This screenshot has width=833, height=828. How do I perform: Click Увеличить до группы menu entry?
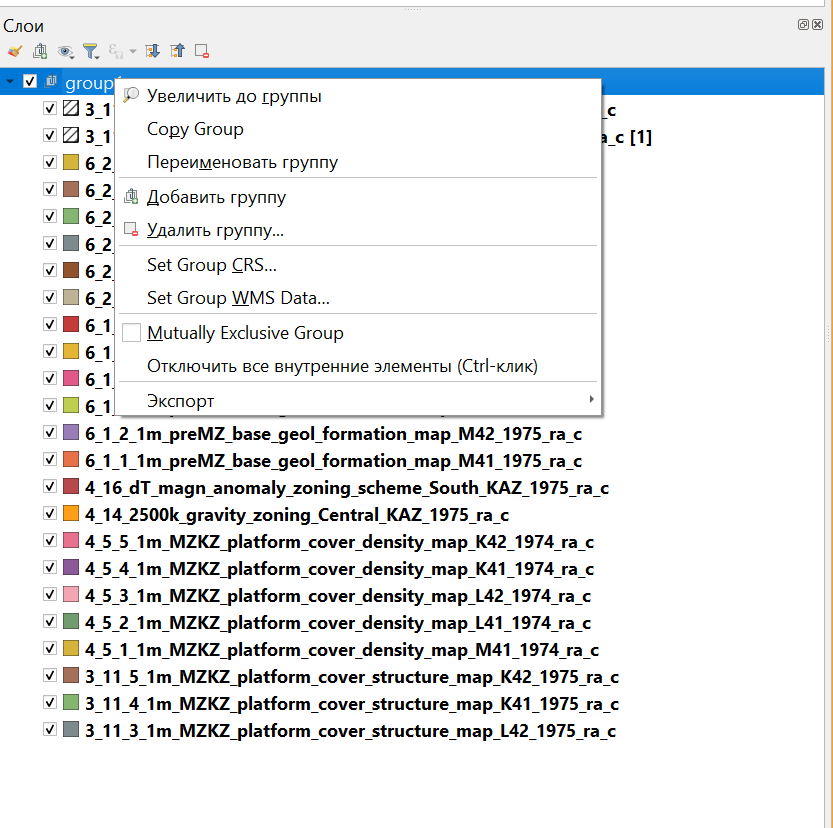(x=234, y=96)
